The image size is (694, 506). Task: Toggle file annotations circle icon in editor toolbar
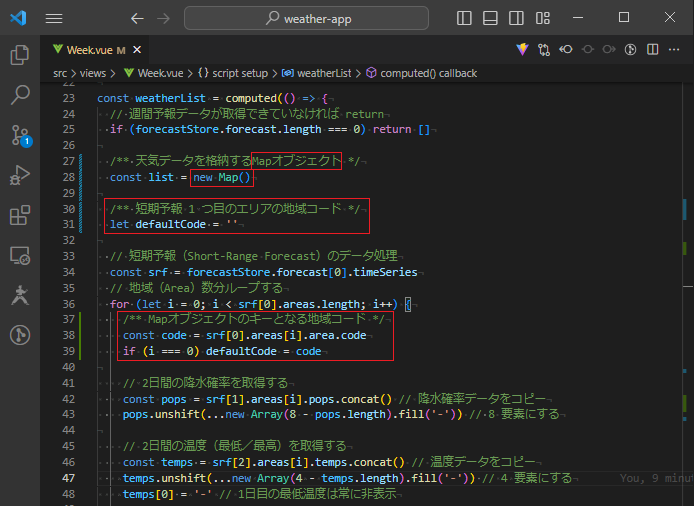click(x=631, y=49)
